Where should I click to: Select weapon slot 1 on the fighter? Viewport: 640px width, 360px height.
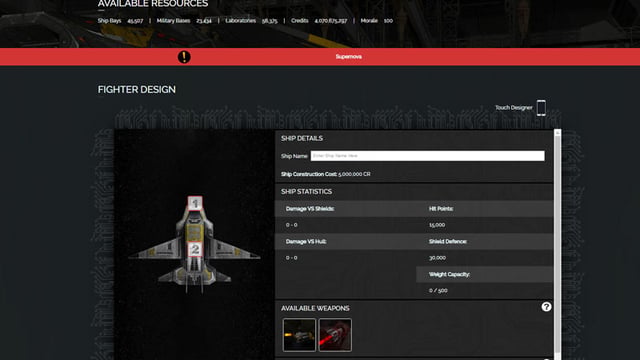pyautogui.click(x=195, y=203)
